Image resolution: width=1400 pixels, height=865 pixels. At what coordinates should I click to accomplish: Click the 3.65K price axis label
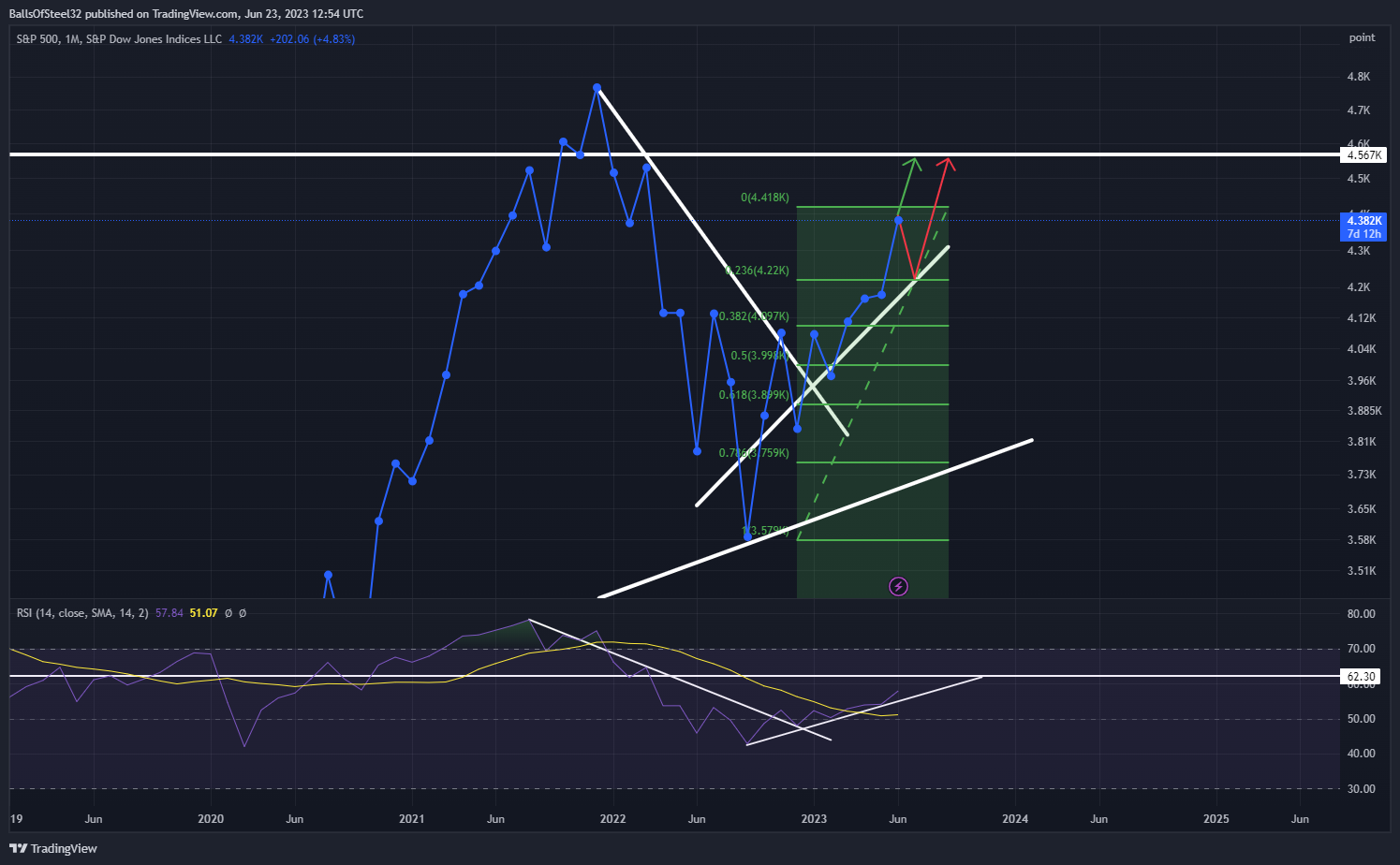click(x=1362, y=509)
